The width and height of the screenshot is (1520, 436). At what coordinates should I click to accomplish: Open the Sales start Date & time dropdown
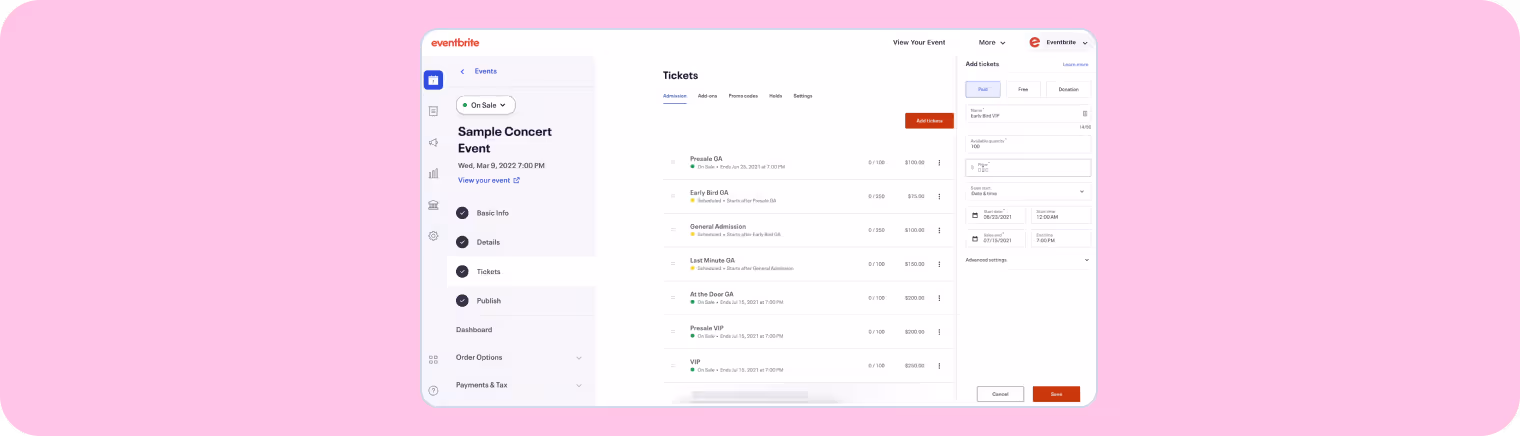(1028, 191)
